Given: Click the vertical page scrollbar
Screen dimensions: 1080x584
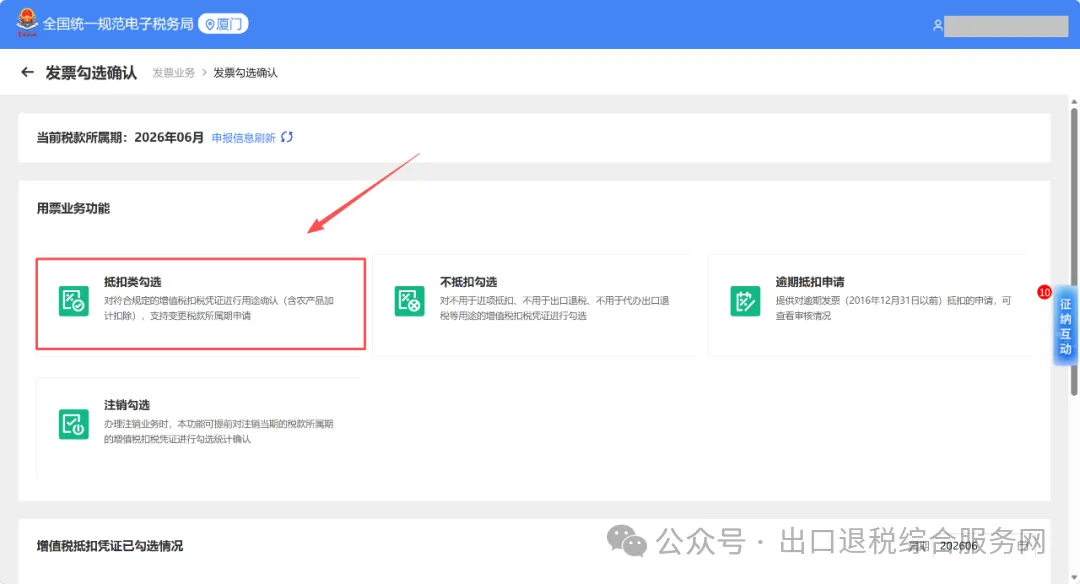Looking at the screenshot, I should (x=1074, y=251).
